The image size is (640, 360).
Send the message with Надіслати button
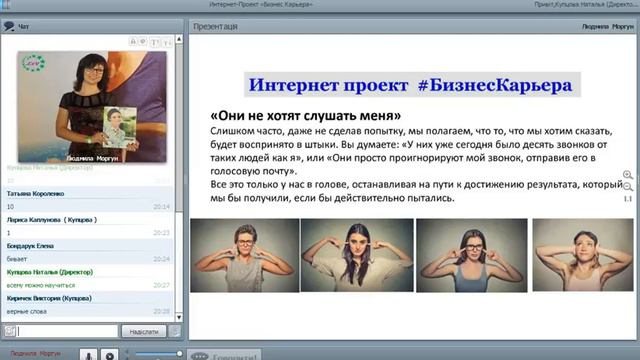point(144,331)
